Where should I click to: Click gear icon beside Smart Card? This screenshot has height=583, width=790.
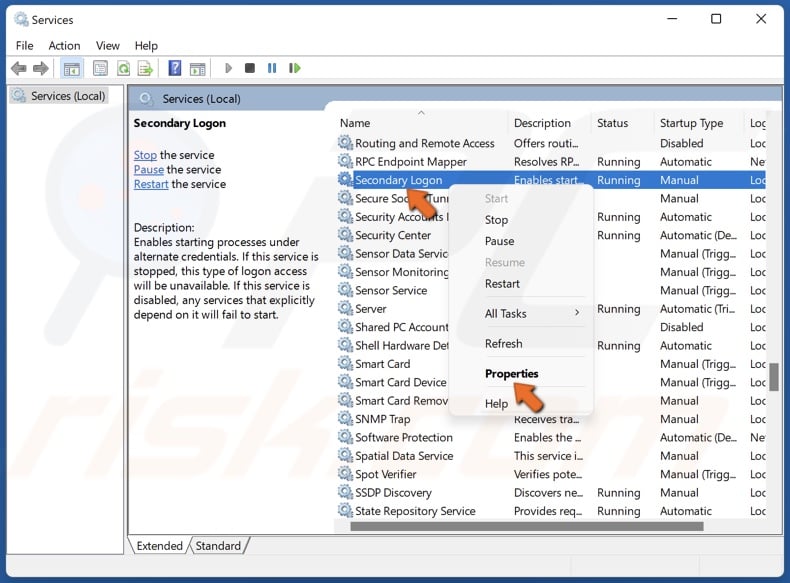pos(345,363)
